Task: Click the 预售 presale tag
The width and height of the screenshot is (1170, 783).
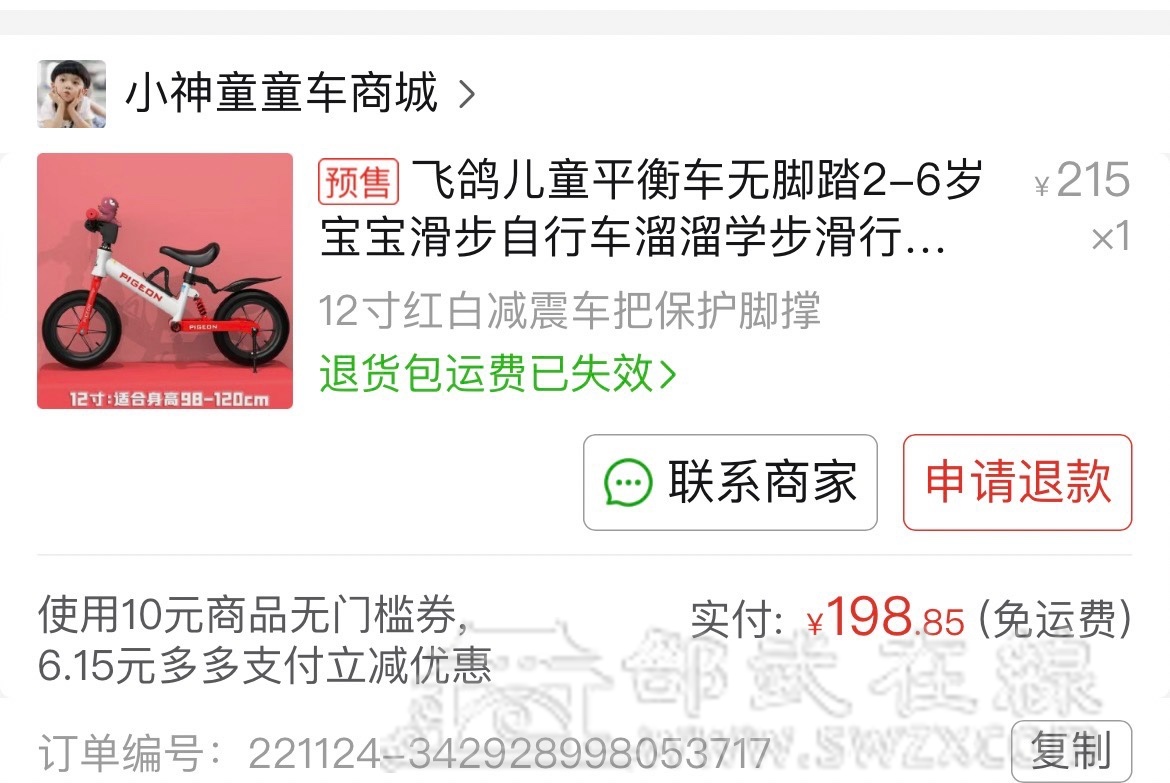Action: [358, 181]
